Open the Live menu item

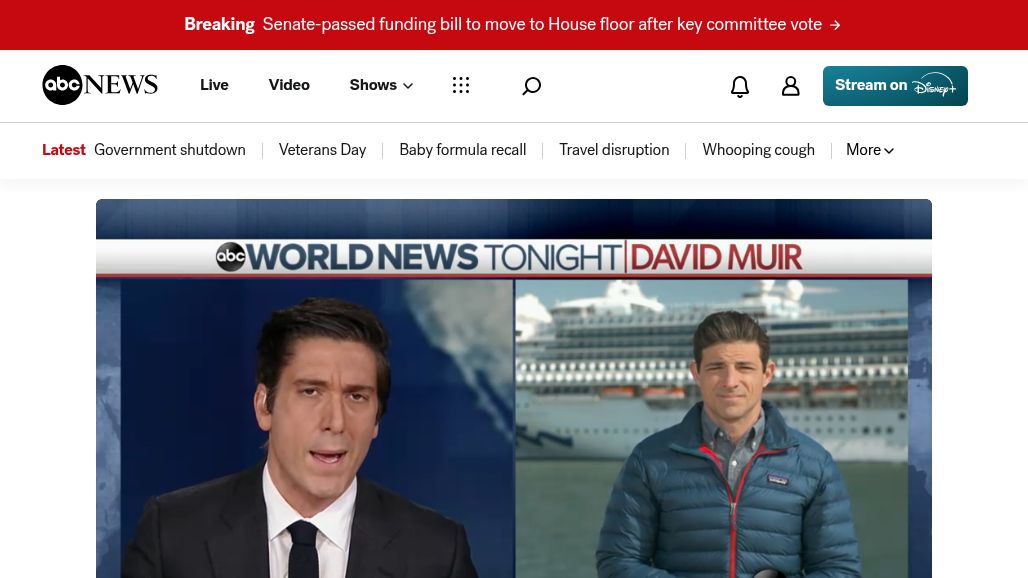click(214, 86)
